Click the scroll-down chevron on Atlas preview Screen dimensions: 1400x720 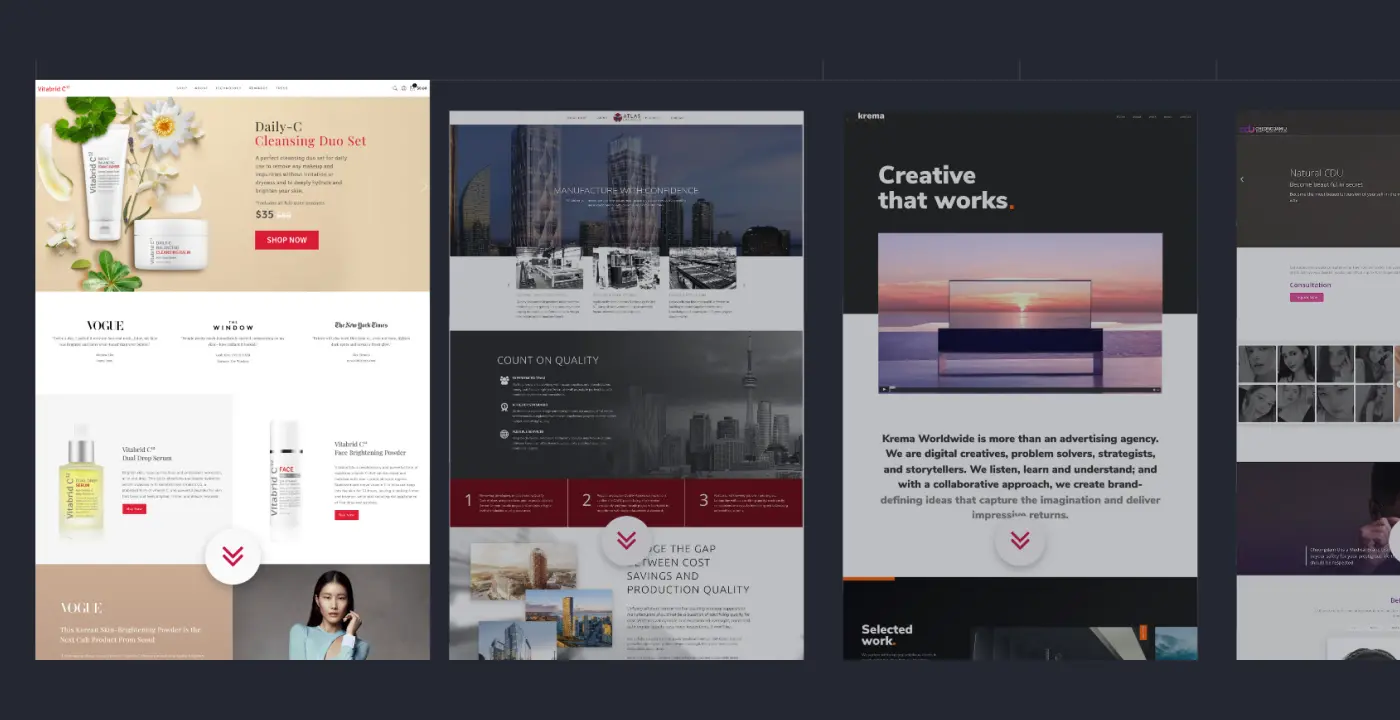[x=626, y=540]
